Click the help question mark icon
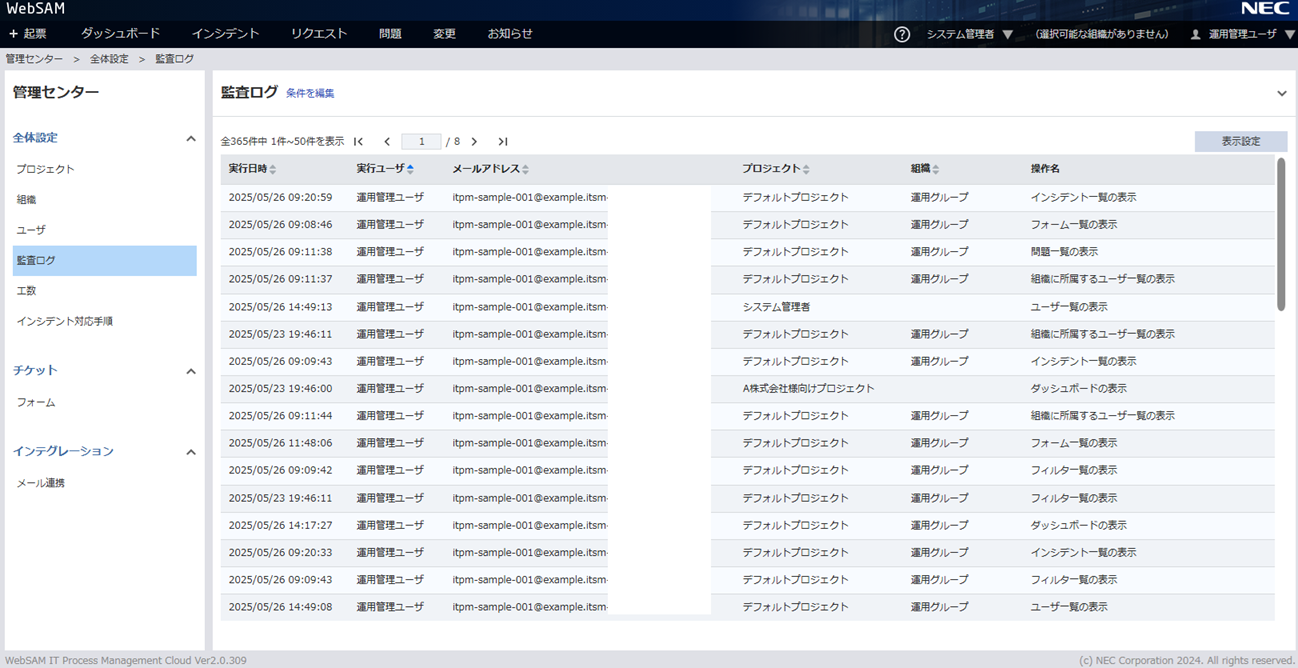Image resolution: width=1298 pixels, height=668 pixels. tap(902, 34)
